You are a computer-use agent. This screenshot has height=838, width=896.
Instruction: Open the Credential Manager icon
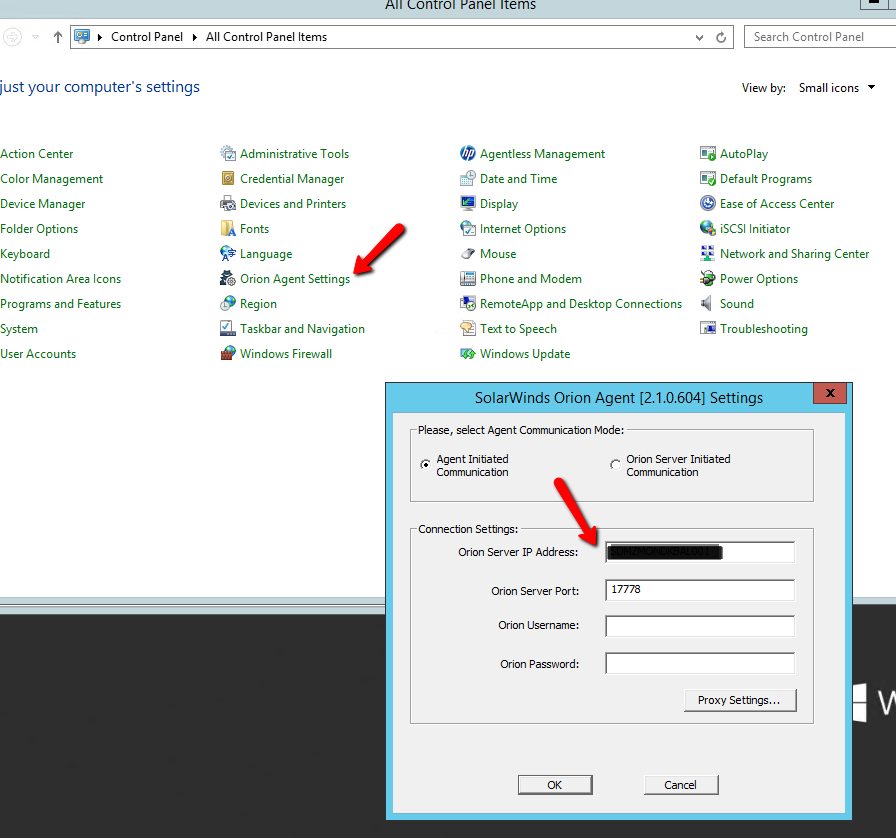click(x=228, y=179)
